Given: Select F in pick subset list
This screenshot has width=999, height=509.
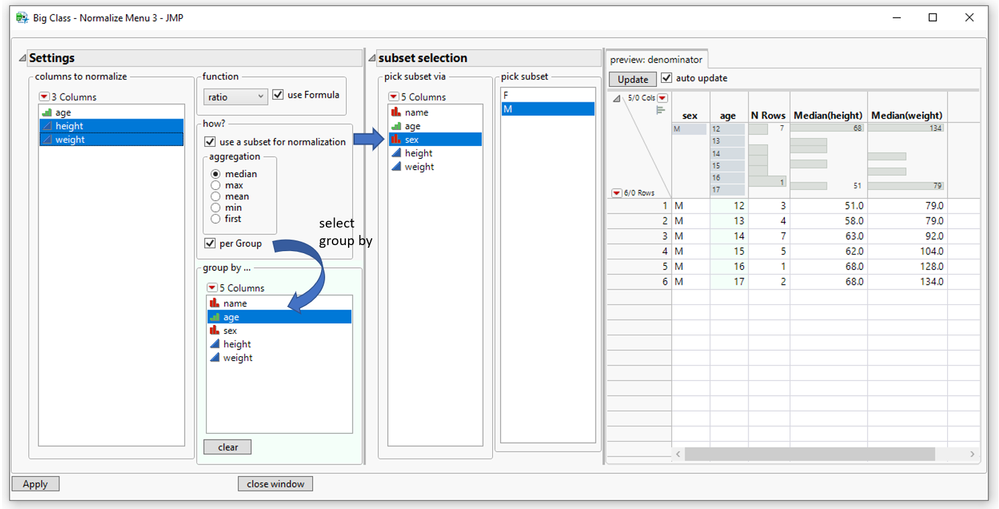Looking at the screenshot, I should 548,96.
